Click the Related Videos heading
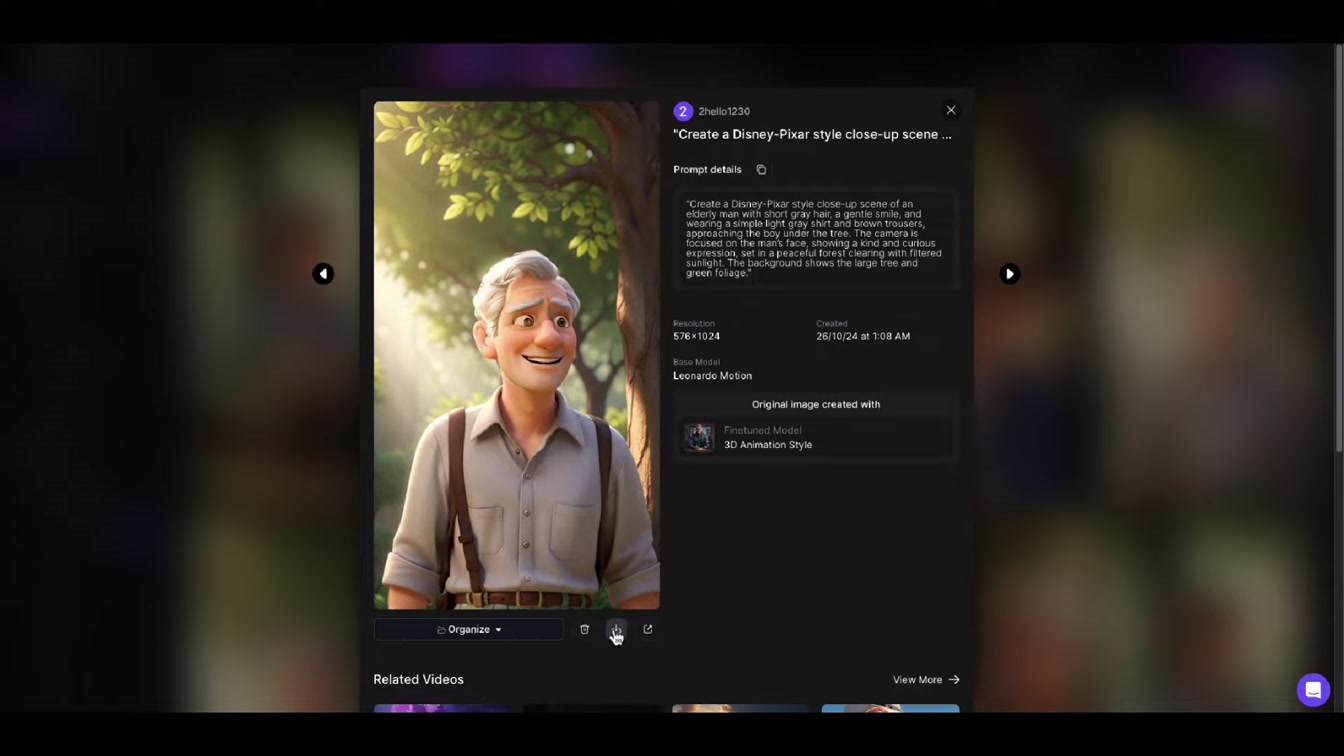1344x756 pixels. point(418,680)
